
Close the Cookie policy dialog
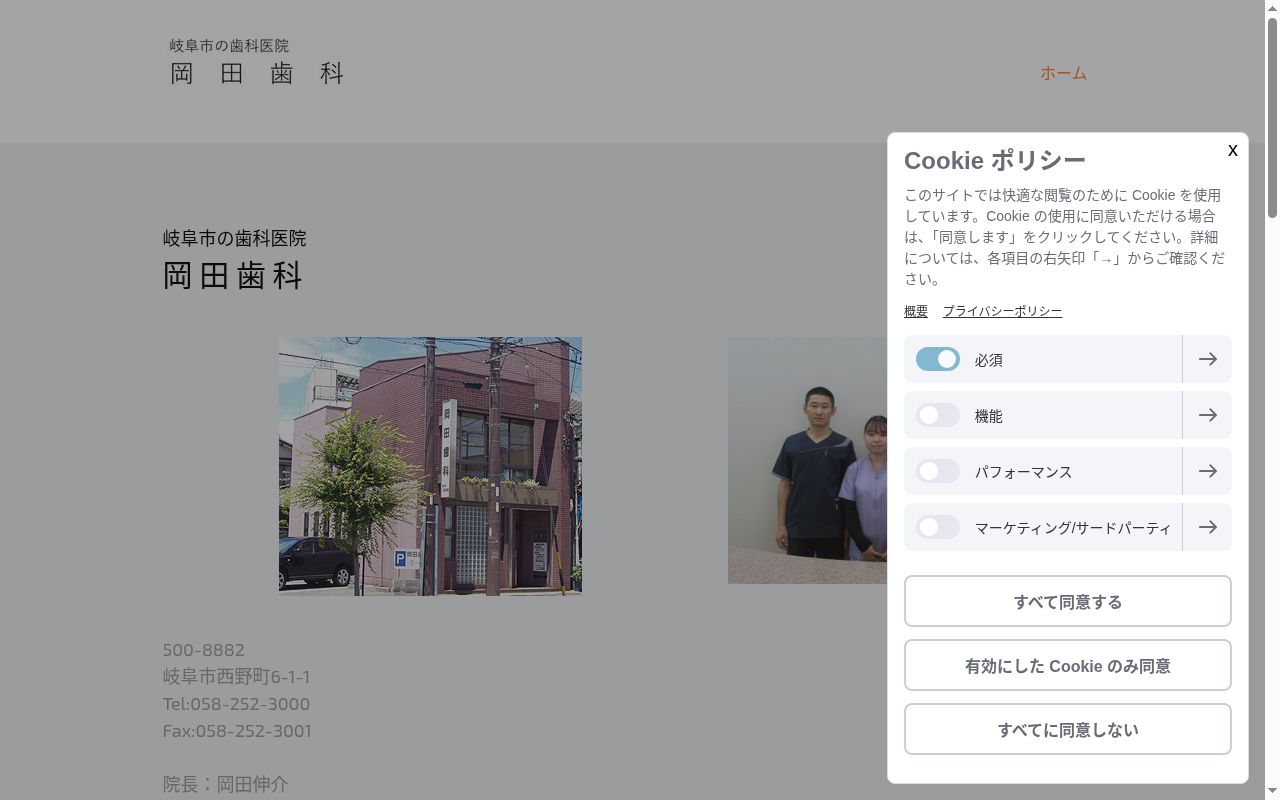click(x=1232, y=150)
